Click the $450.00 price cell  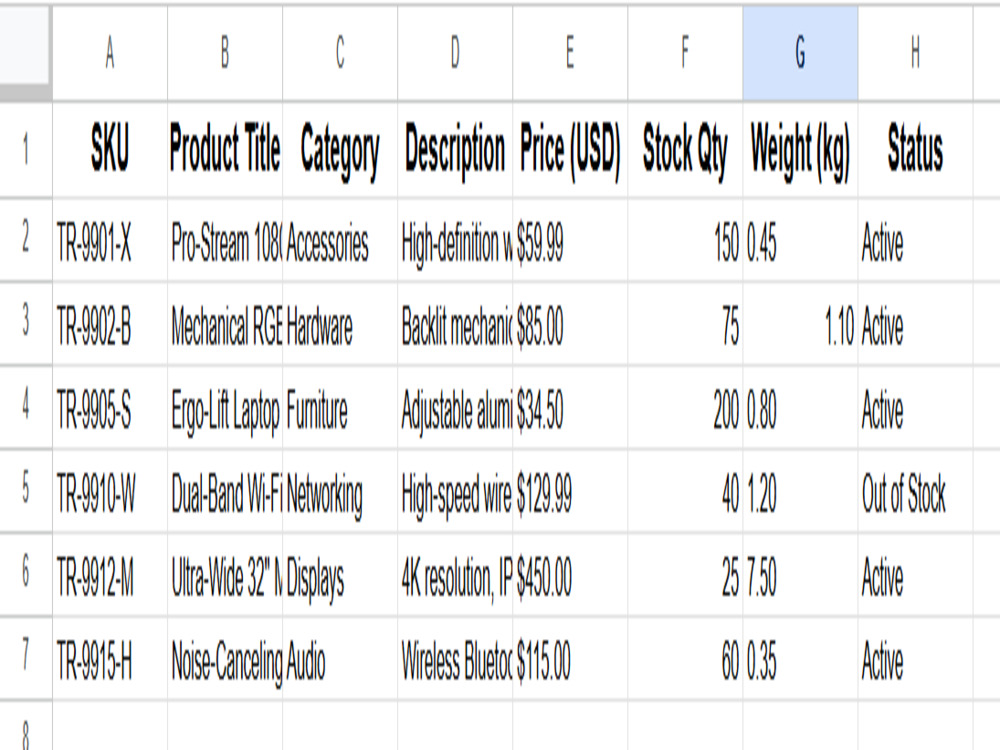point(570,575)
